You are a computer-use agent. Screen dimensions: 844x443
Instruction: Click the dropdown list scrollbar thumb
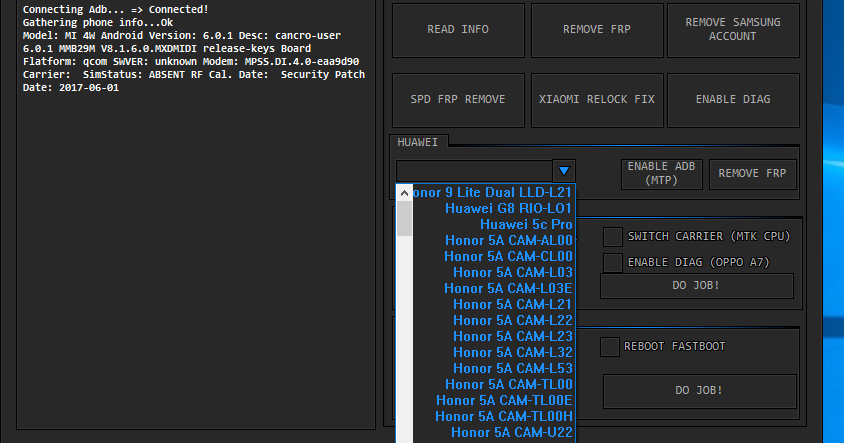pyautogui.click(x=404, y=219)
